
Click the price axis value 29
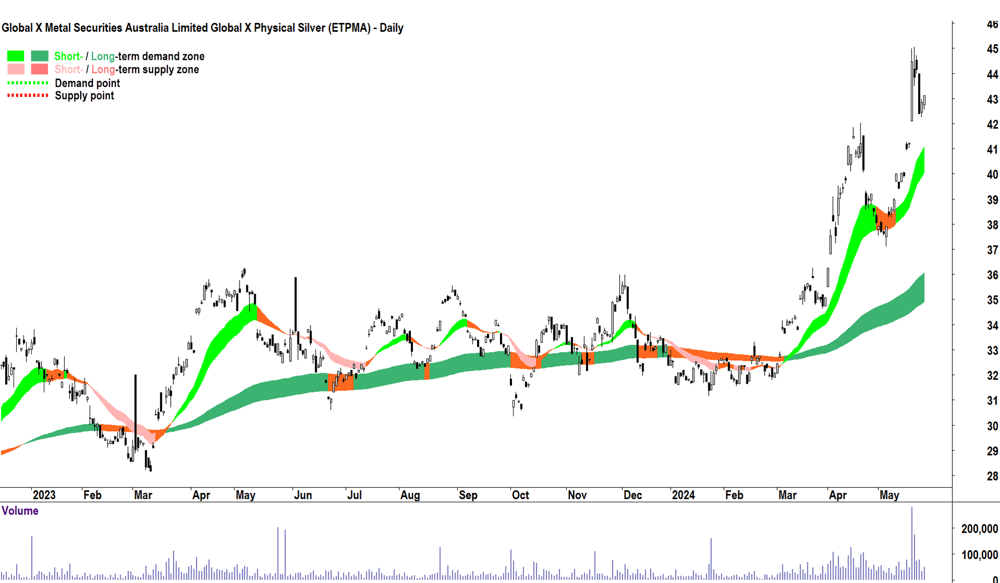[992, 452]
